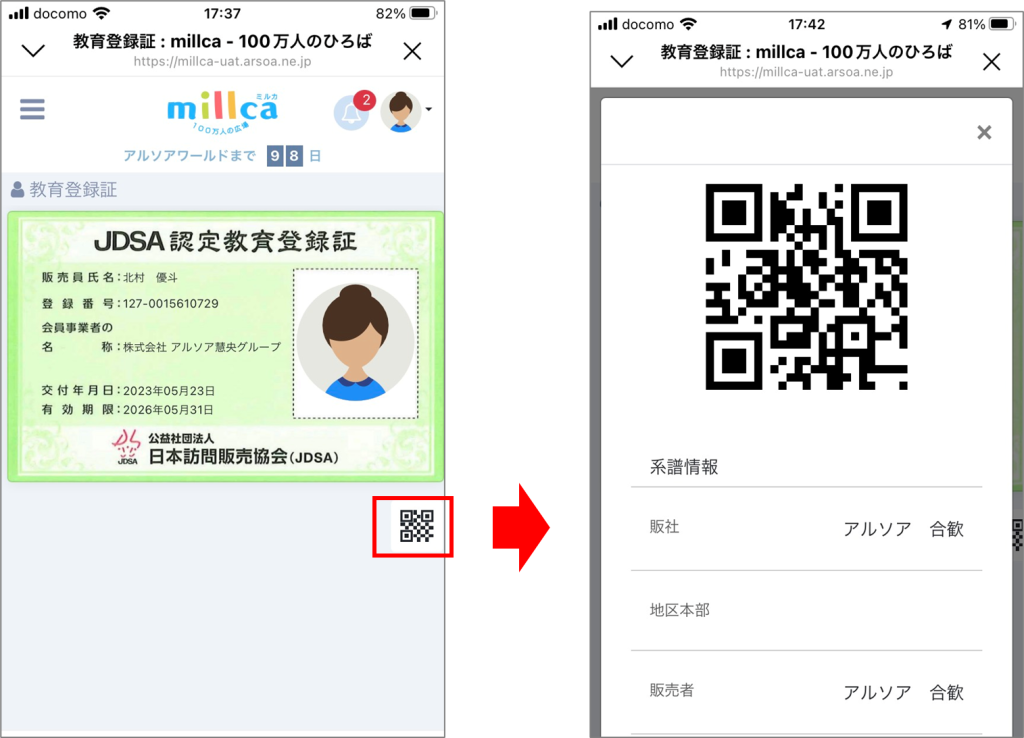Tap the 販社 row in lineage info

(x=806, y=528)
